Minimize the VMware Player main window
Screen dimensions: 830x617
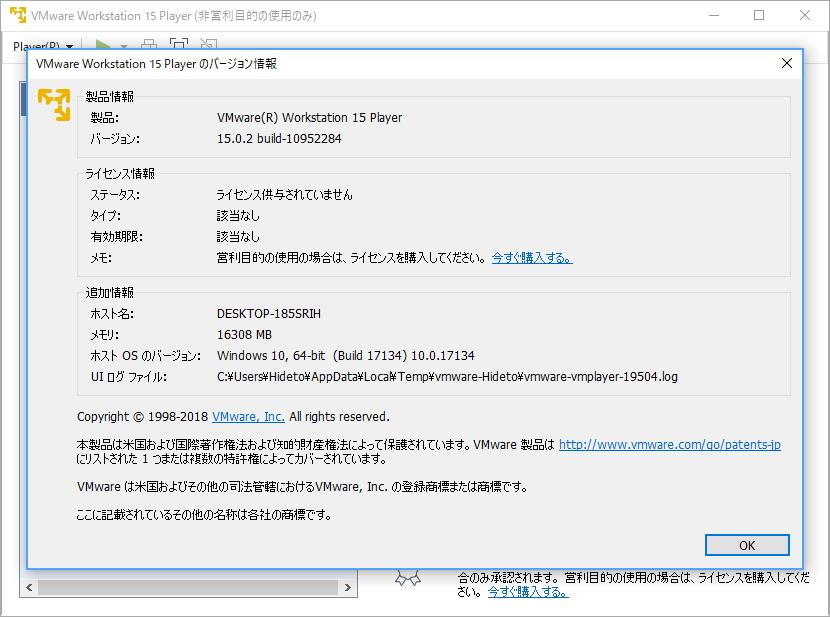(x=713, y=15)
